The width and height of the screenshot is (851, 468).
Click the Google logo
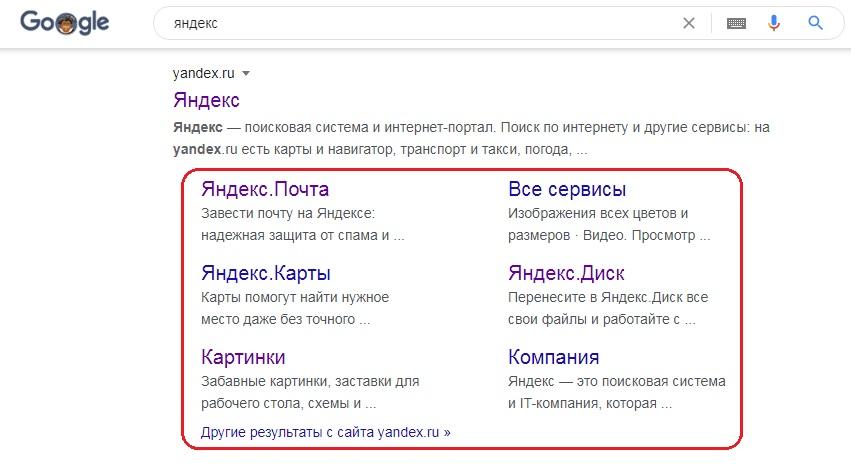click(65, 23)
